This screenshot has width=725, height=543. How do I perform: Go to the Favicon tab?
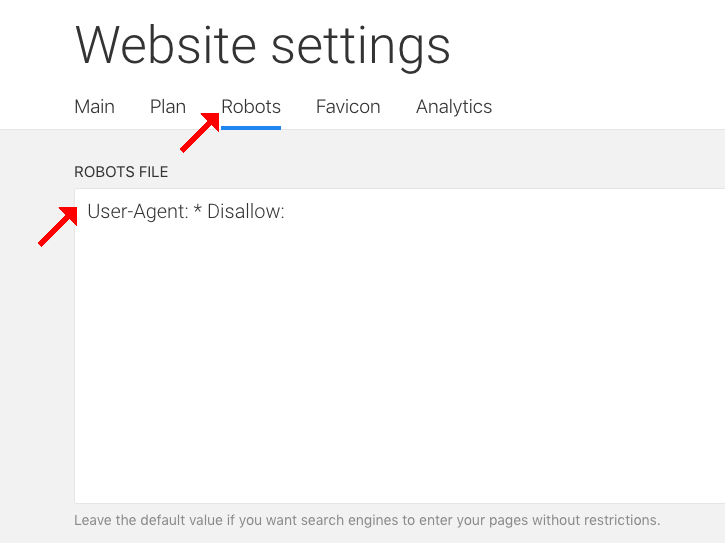348,107
